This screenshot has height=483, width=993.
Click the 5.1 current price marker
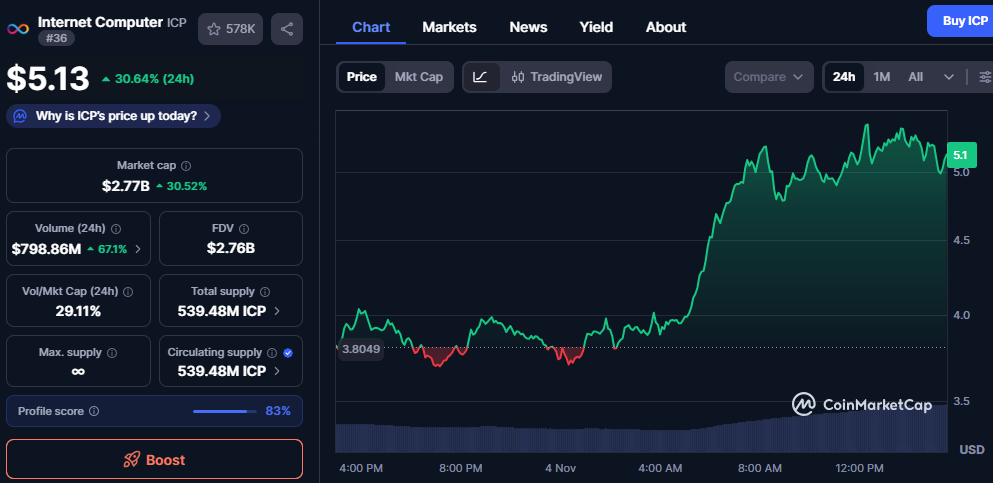pyautogui.click(x=961, y=155)
